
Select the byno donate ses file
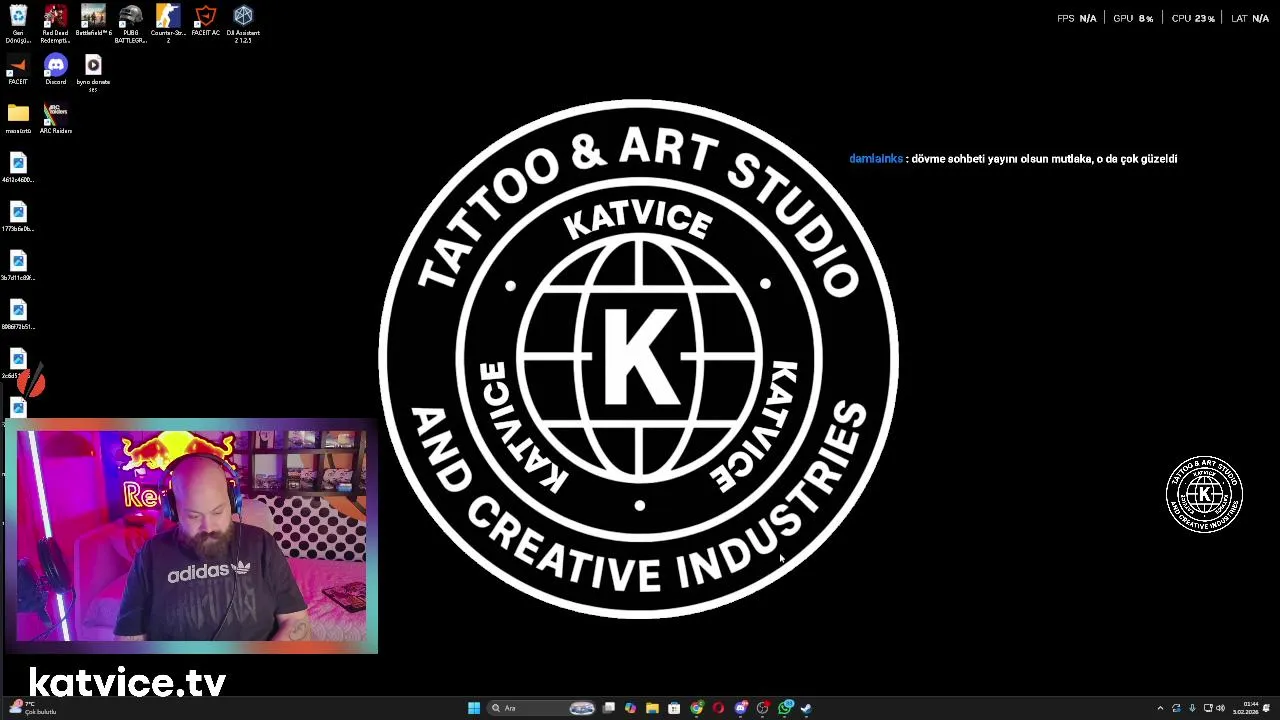(93, 74)
